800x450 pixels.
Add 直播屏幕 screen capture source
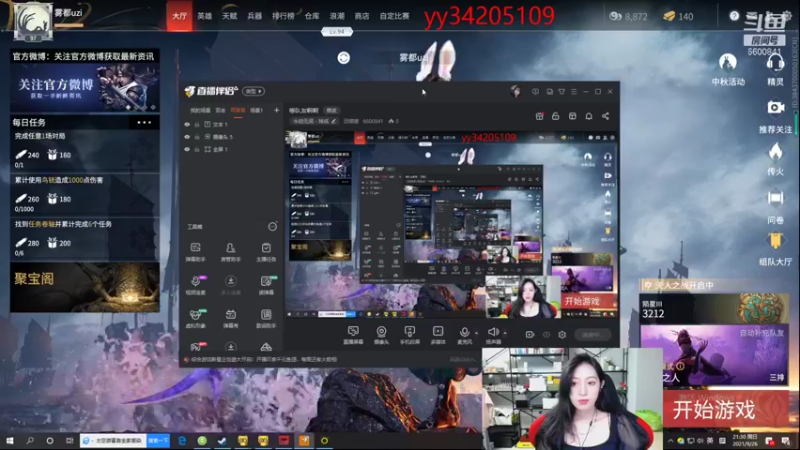(353, 335)
